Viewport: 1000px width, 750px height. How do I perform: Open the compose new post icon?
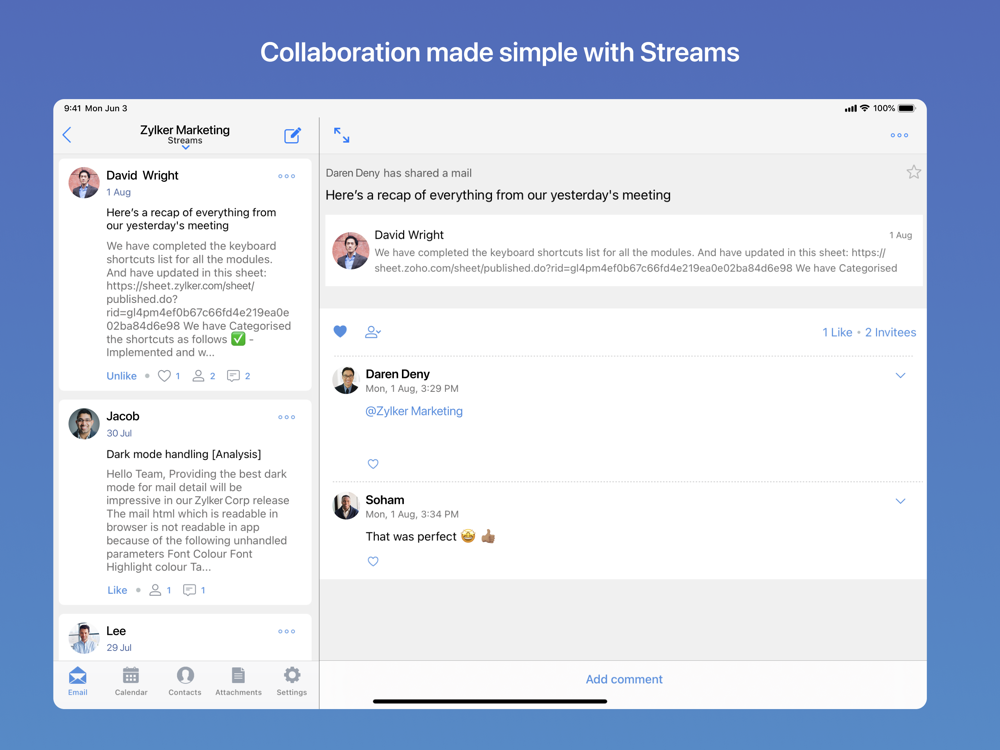292,135
